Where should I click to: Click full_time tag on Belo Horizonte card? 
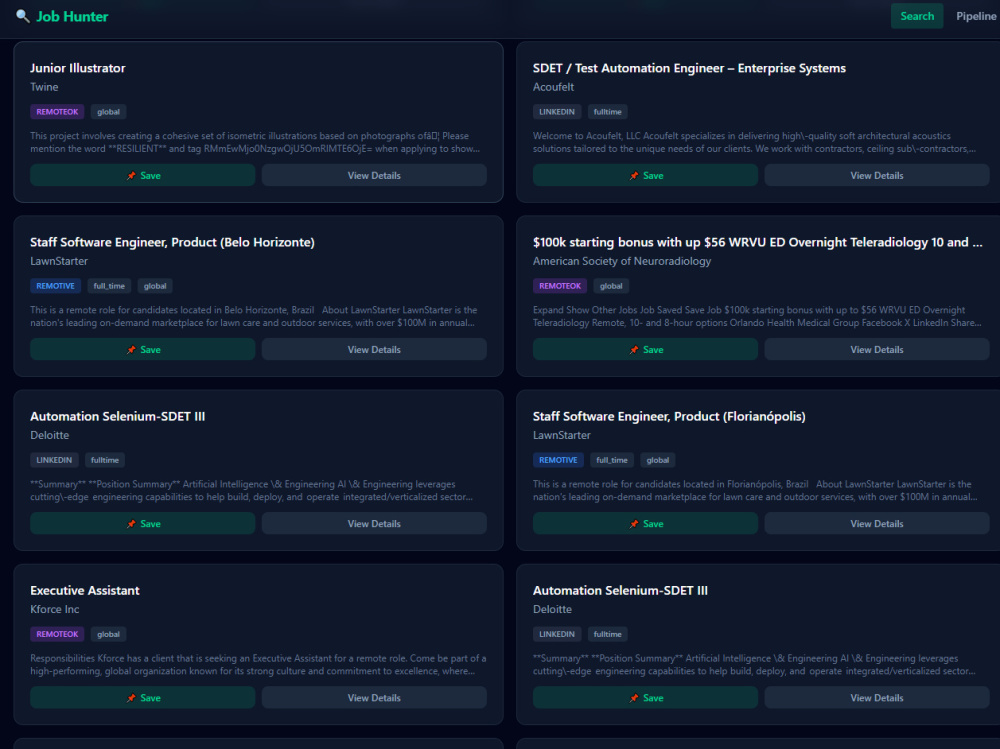(x=109, y=286)
